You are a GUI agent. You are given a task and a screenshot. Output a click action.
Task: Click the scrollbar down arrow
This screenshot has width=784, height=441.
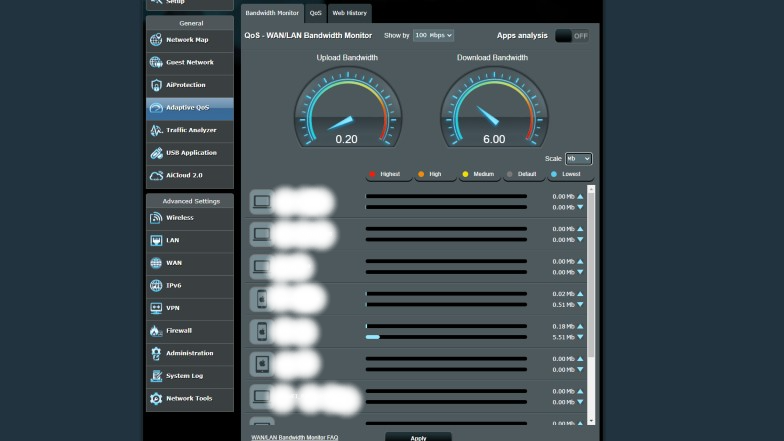(x=591, y=421)
